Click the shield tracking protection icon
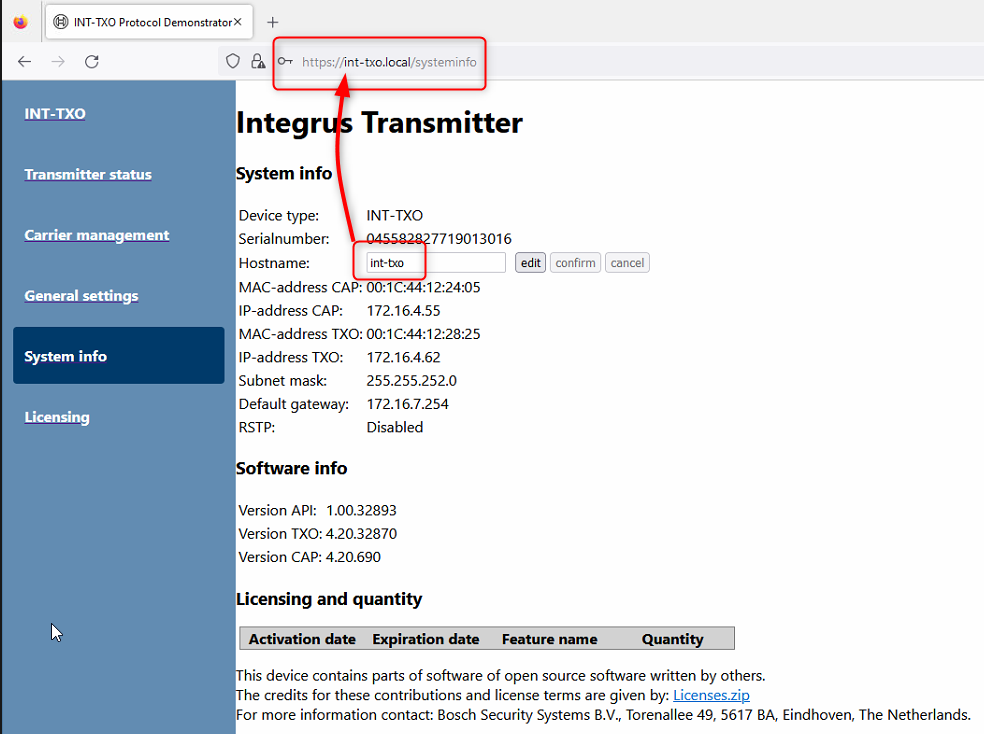This screenshot has height=734, width=984. click(x=233, y=62)
